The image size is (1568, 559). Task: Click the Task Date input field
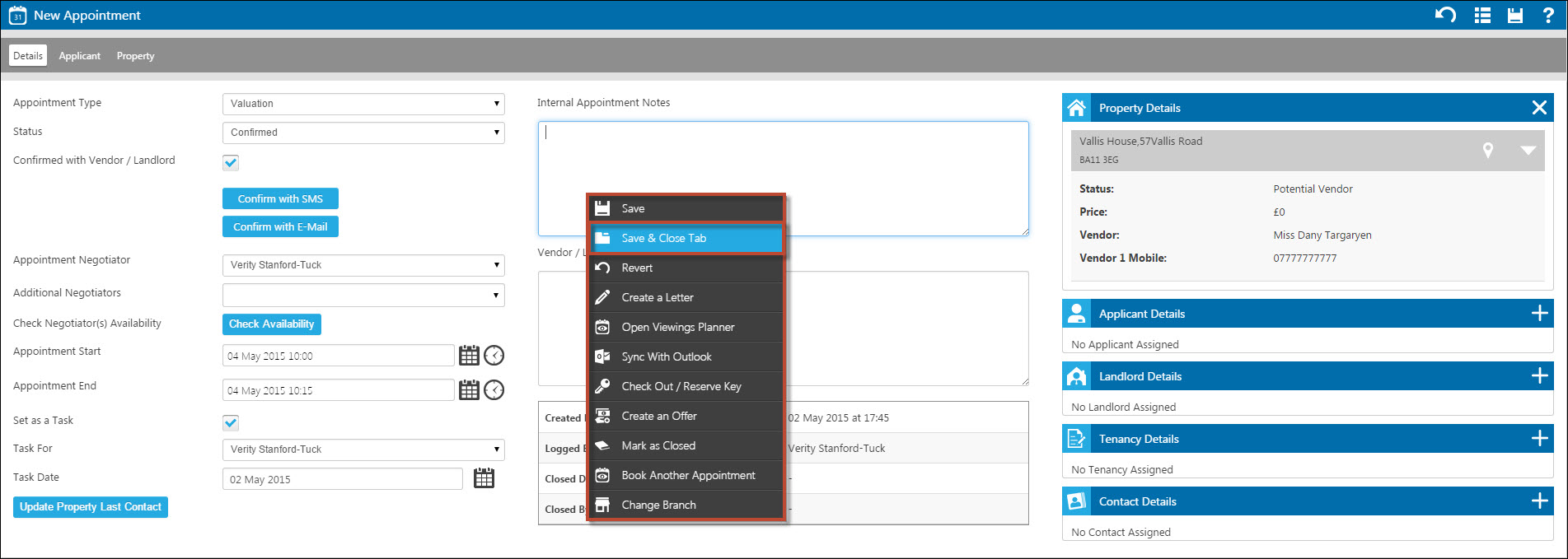click(343, 479)
